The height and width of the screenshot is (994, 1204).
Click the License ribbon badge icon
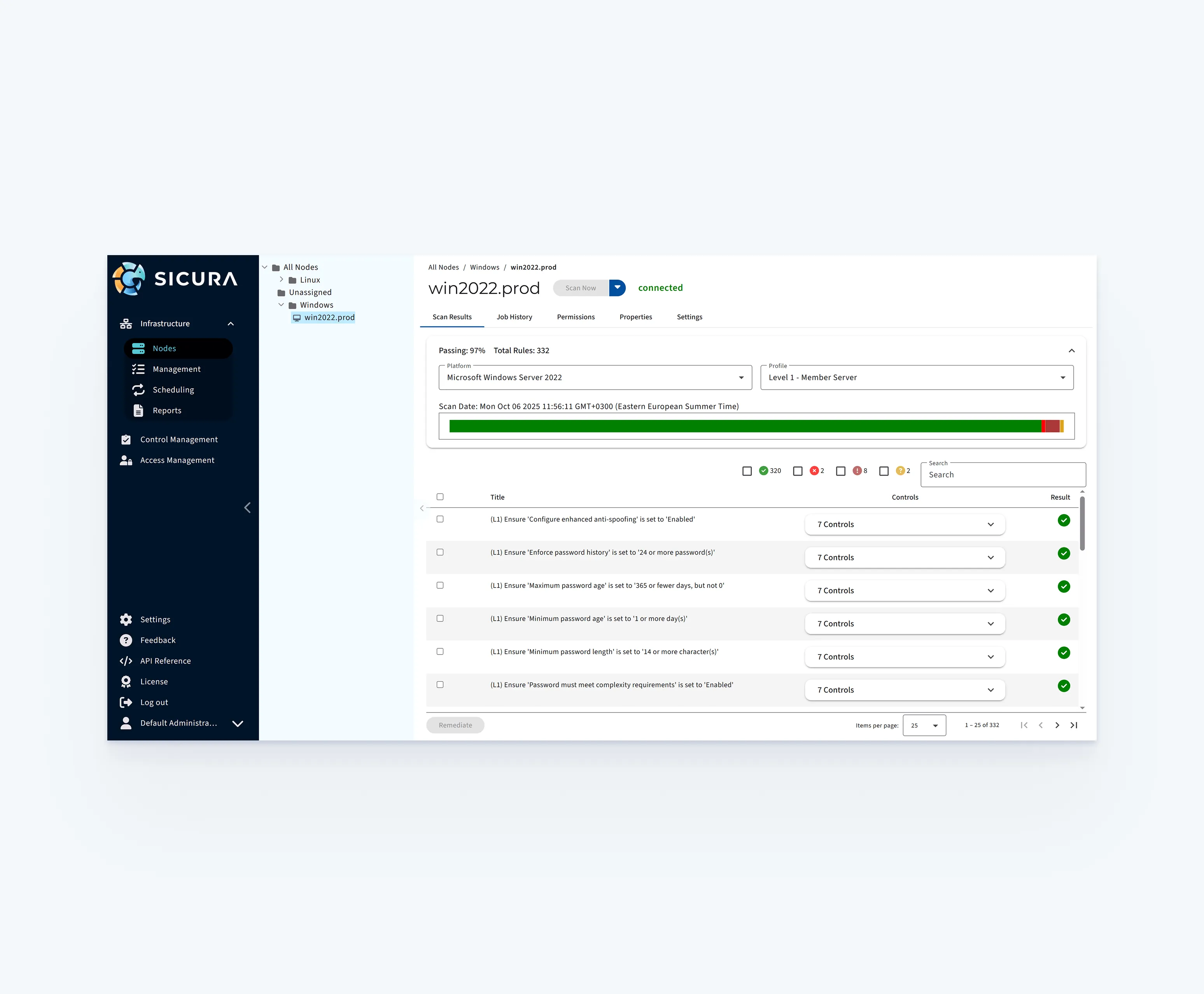tap(126, 681)
